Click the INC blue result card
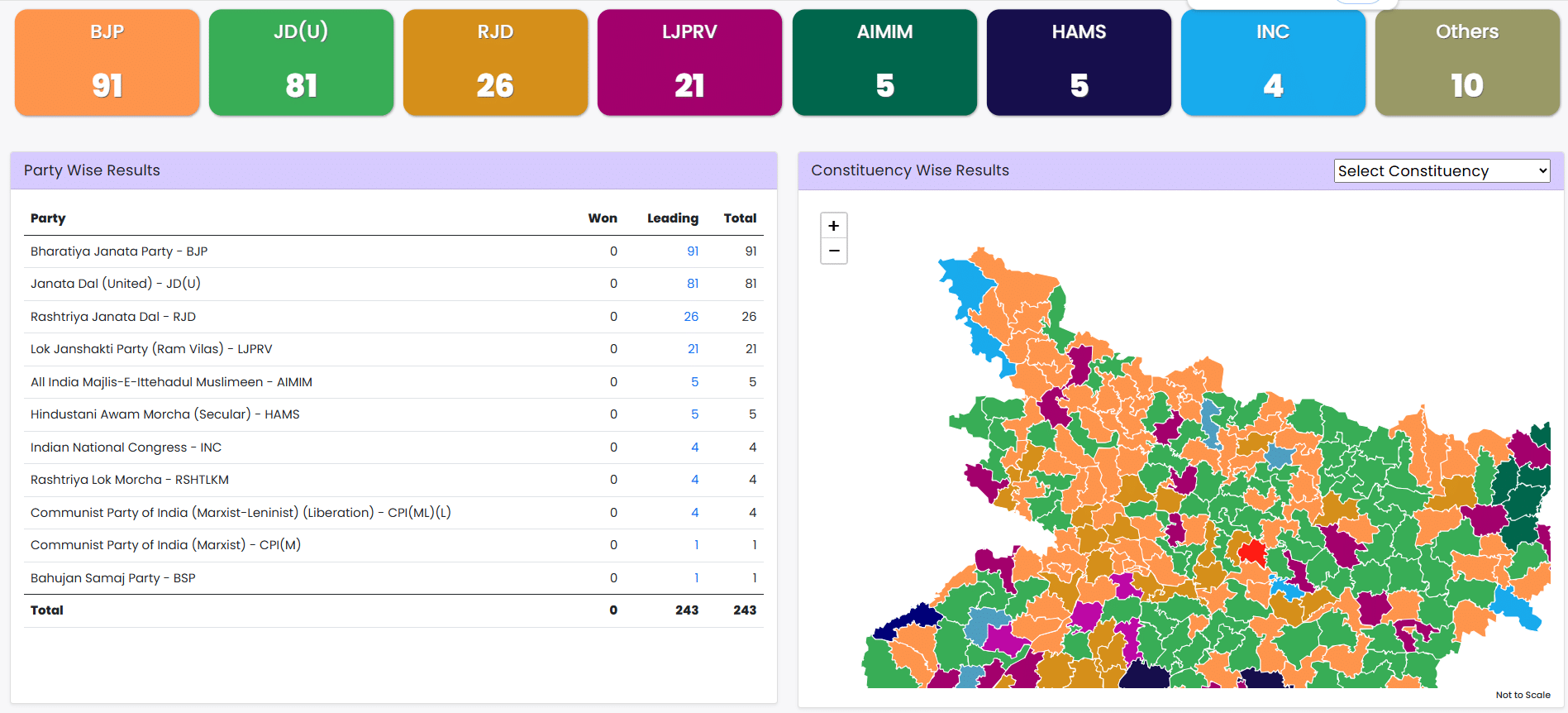The width and height of the screenshot is (1568, 713). [x=1273, y=63]
